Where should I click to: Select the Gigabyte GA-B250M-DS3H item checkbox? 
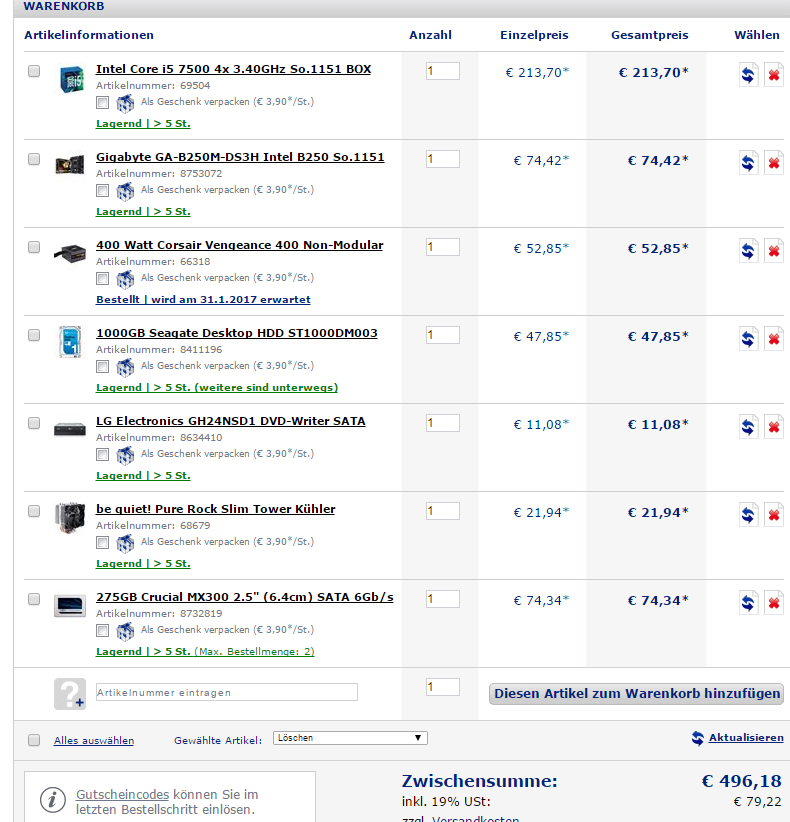point(34,159)
